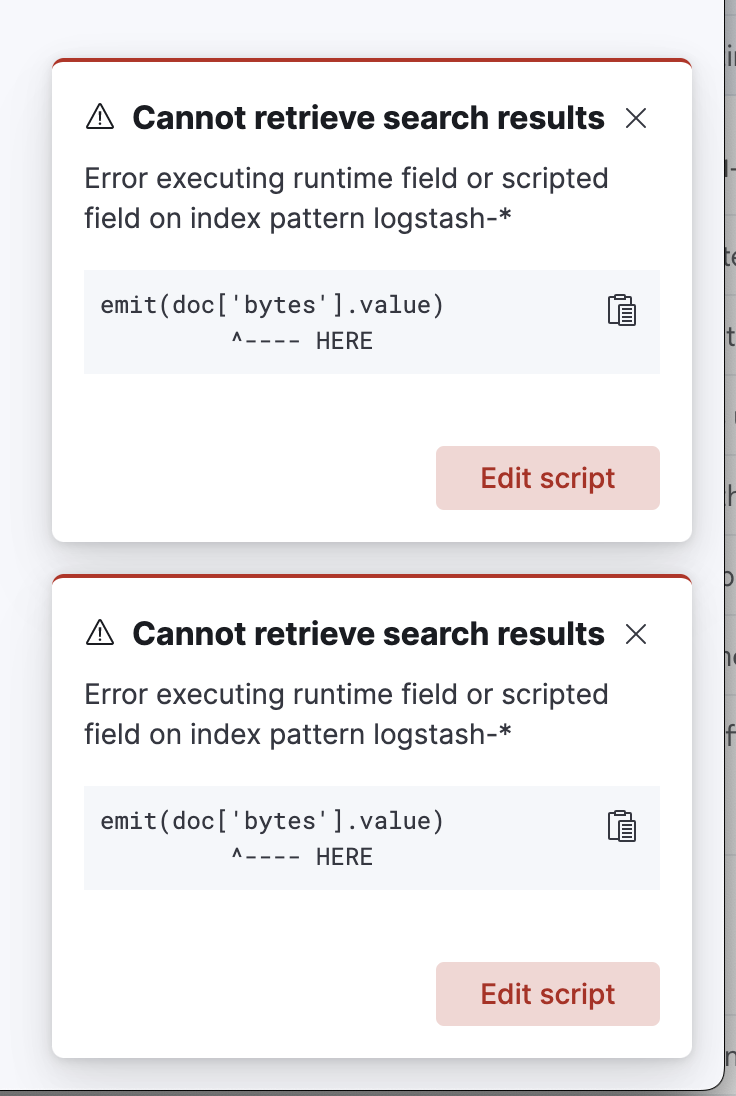Click 'Edit script' in the lower toast
Viewport: 736px width, 1096px height.
point(548,994)
